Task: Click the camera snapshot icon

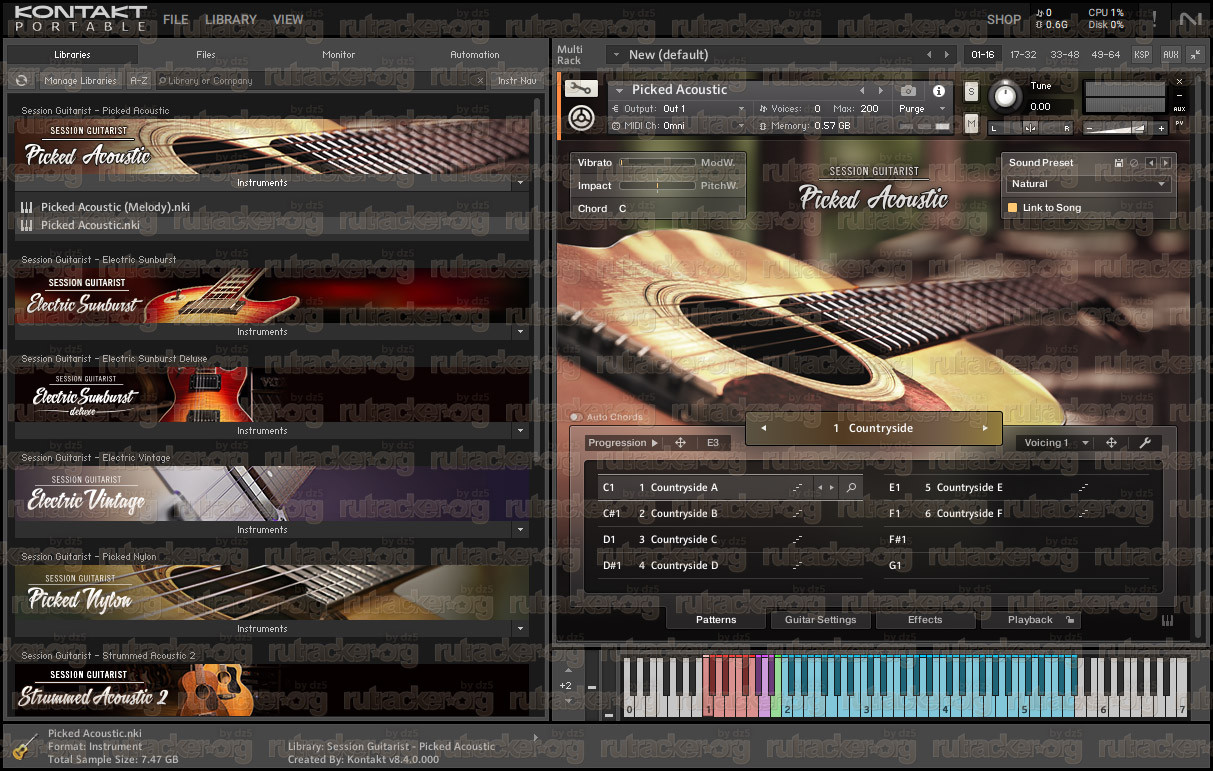Action: click(x=908, y=90)
